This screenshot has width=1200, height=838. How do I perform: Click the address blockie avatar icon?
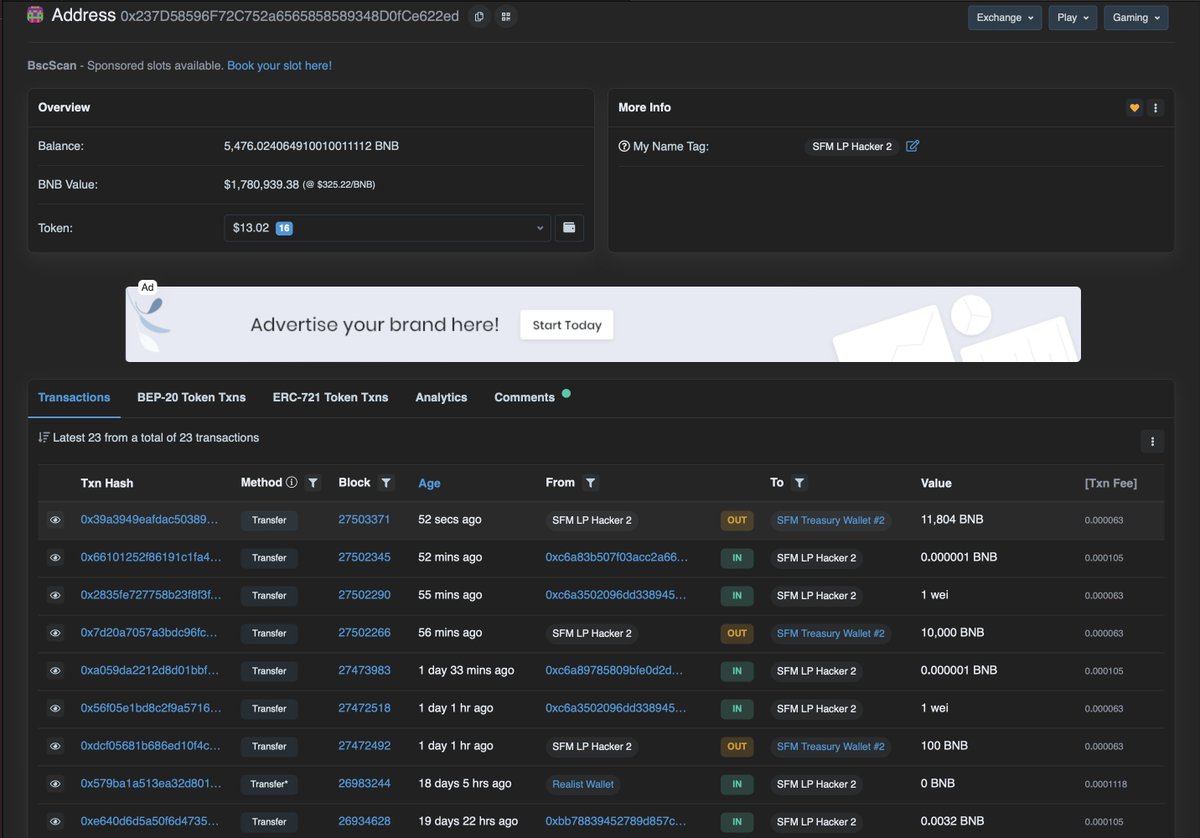coord(35,15)
